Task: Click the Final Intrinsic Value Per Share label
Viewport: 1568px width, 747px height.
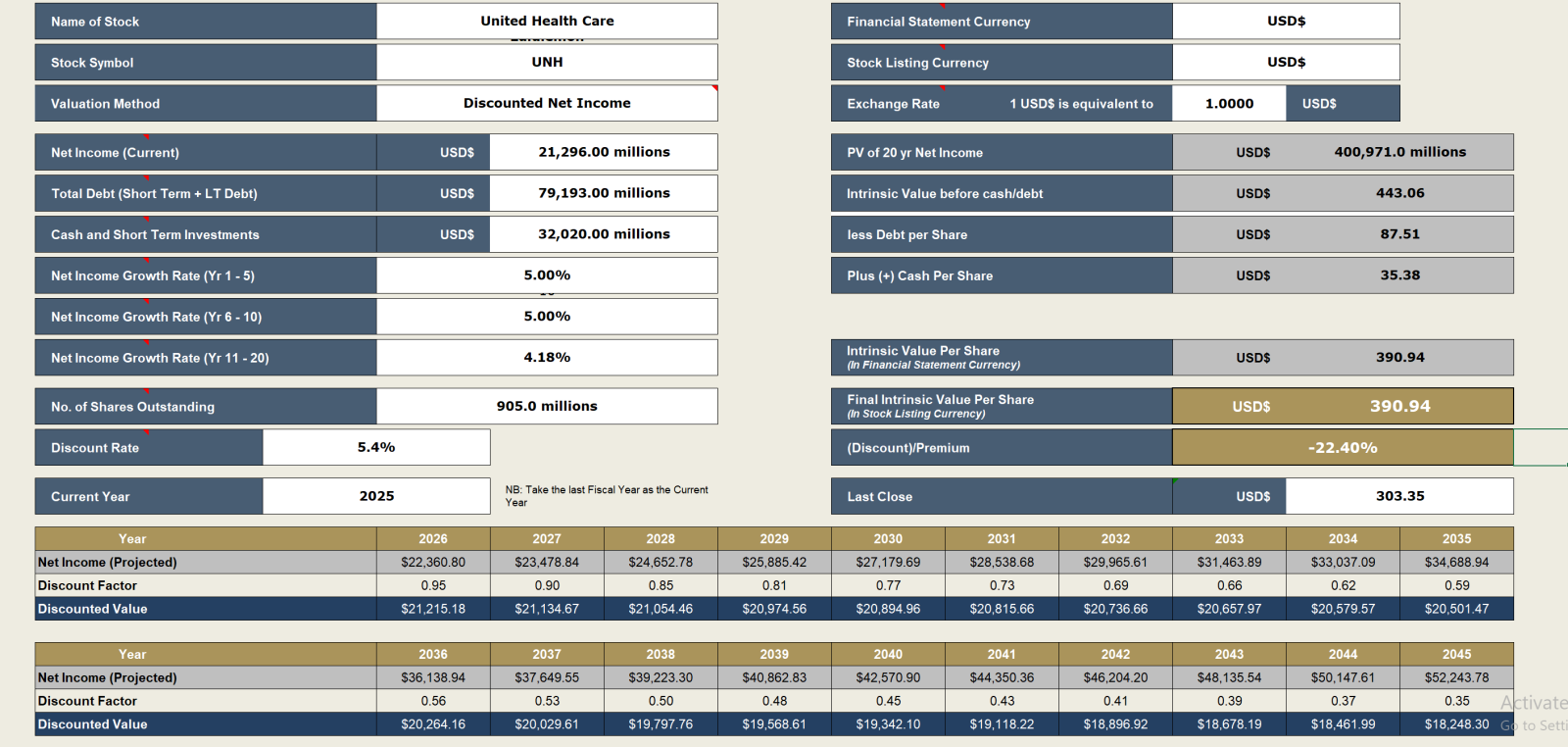Action: pyautogui.click(x=1002, y=406)
